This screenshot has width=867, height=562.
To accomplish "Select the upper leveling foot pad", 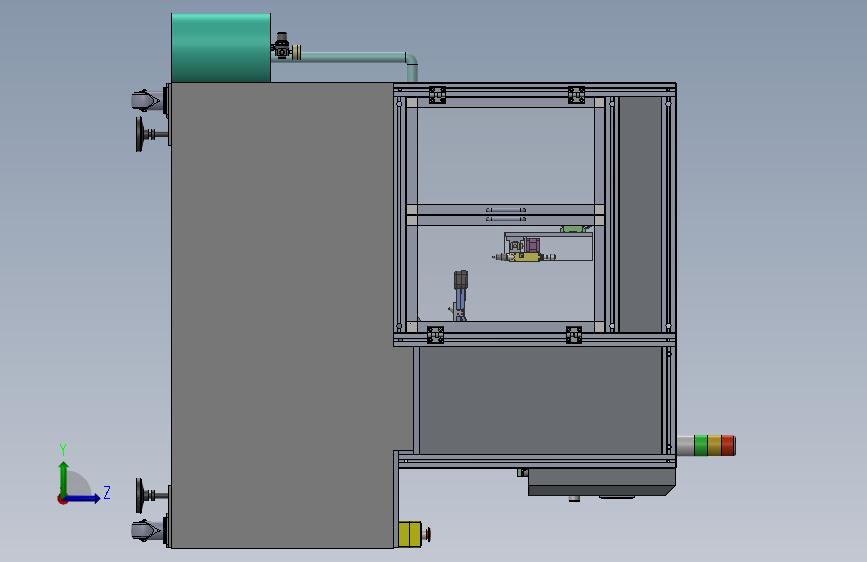I will pyautogui.click(x=140, y=134).
